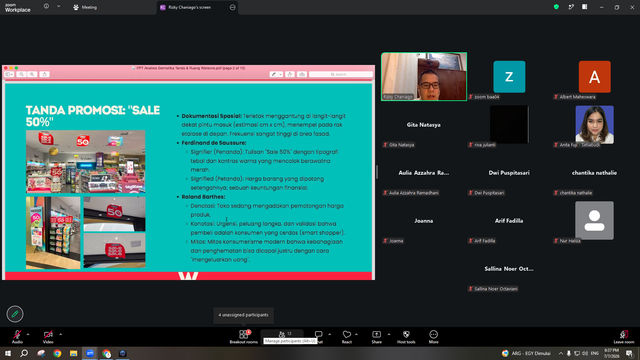Click the taskbar clock showing 6:37 PM
The width and height of the screenshot is (640, 360).
[x=611, y=353]
